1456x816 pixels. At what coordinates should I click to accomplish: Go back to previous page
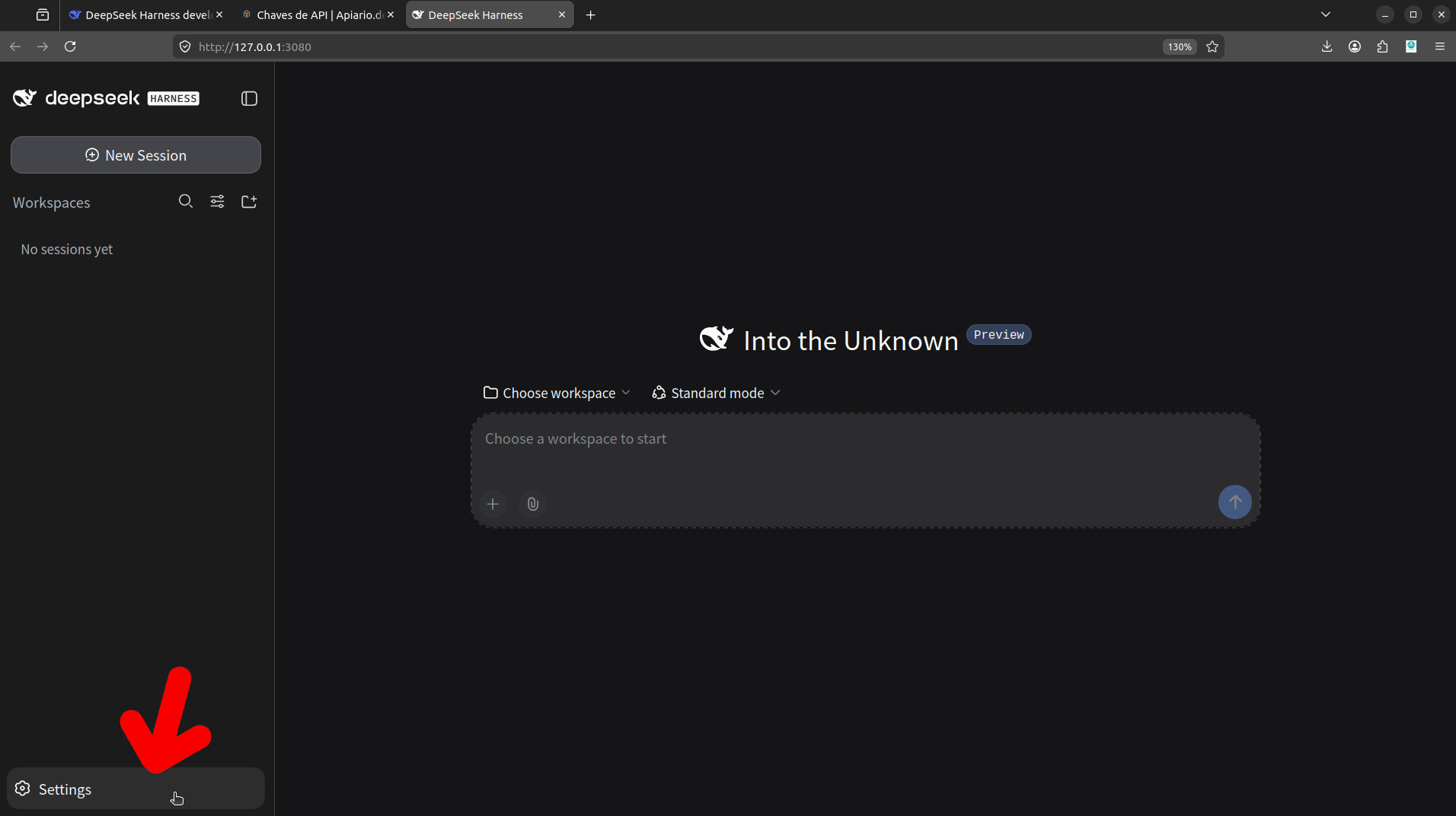click(x=15, y=46)
